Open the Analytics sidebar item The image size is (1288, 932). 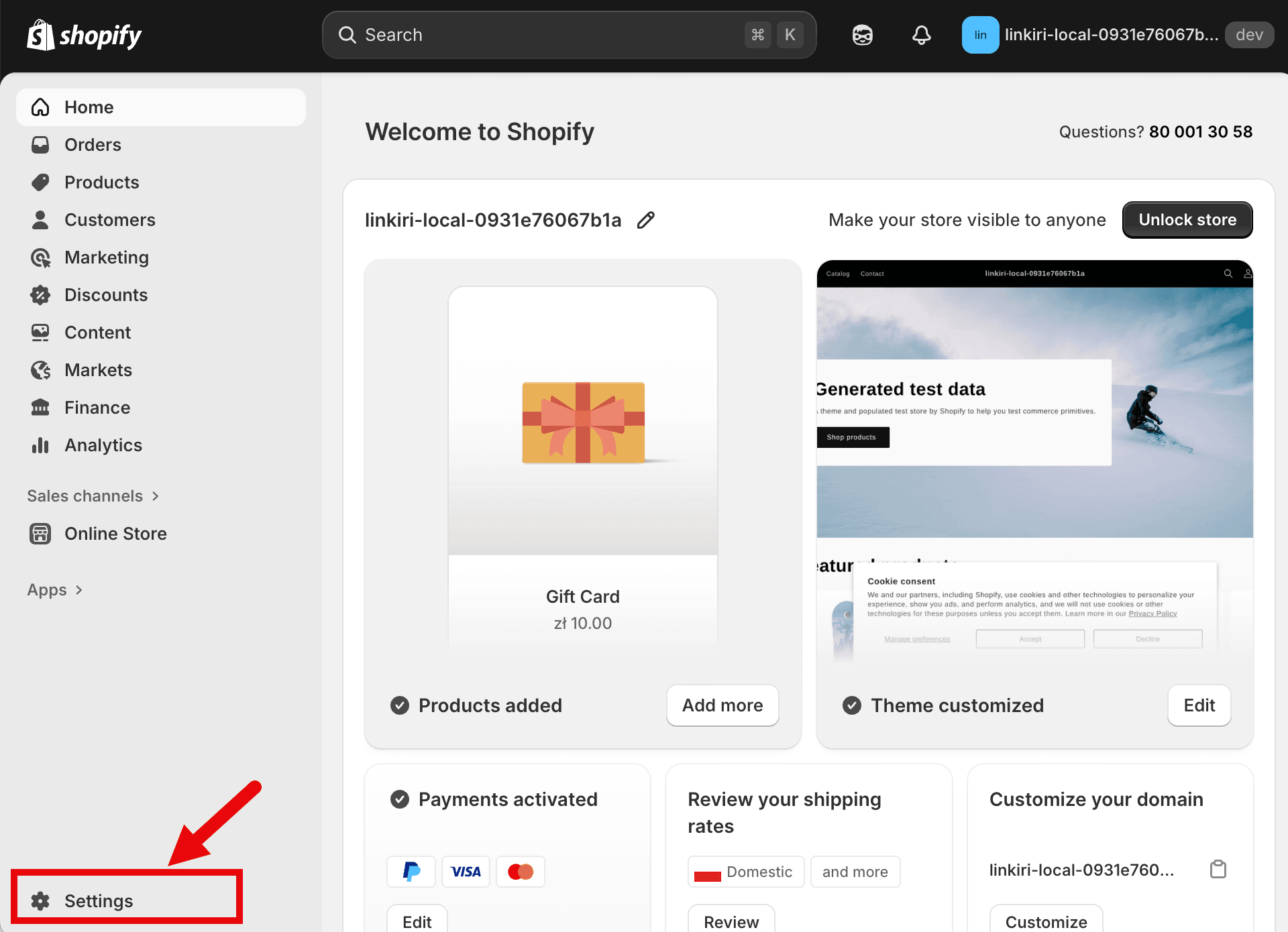click(103, 445)
